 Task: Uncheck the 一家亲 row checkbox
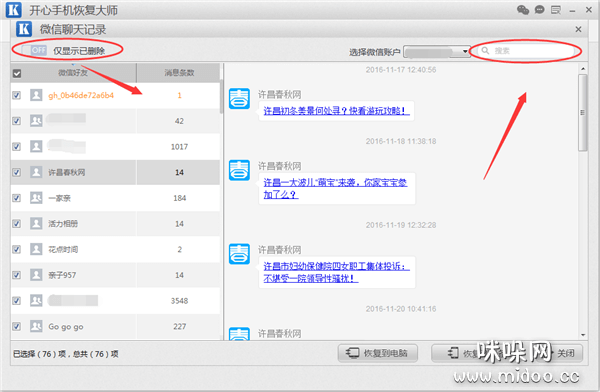[x=16, y=198]
